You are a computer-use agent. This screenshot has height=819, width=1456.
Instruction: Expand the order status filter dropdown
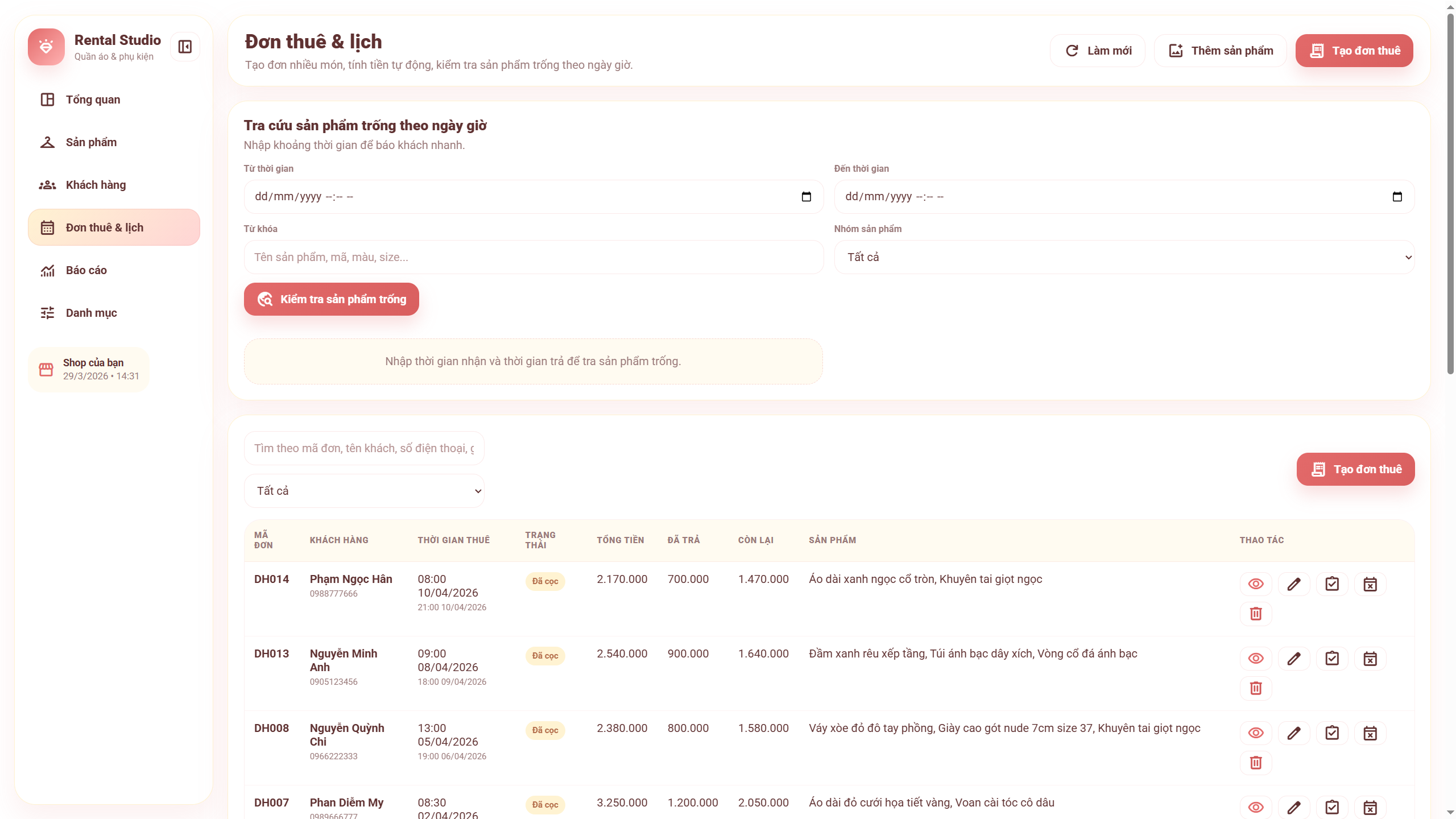364,491
